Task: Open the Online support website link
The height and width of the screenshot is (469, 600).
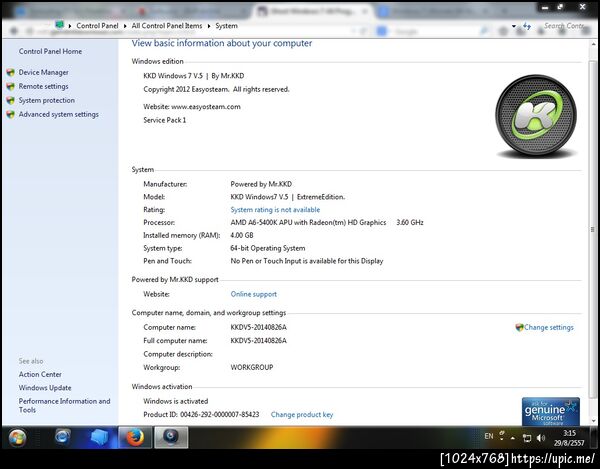Action: 253,294
